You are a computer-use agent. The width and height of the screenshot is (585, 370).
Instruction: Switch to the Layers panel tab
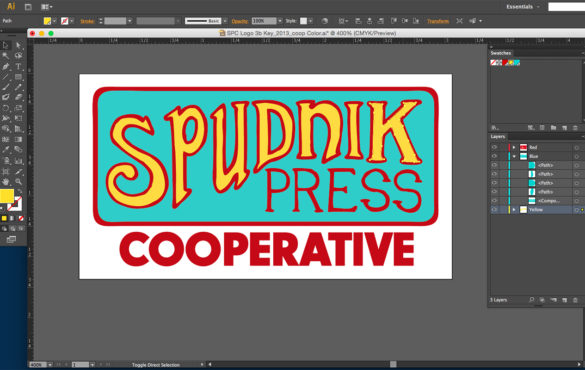tap(498, 137)
